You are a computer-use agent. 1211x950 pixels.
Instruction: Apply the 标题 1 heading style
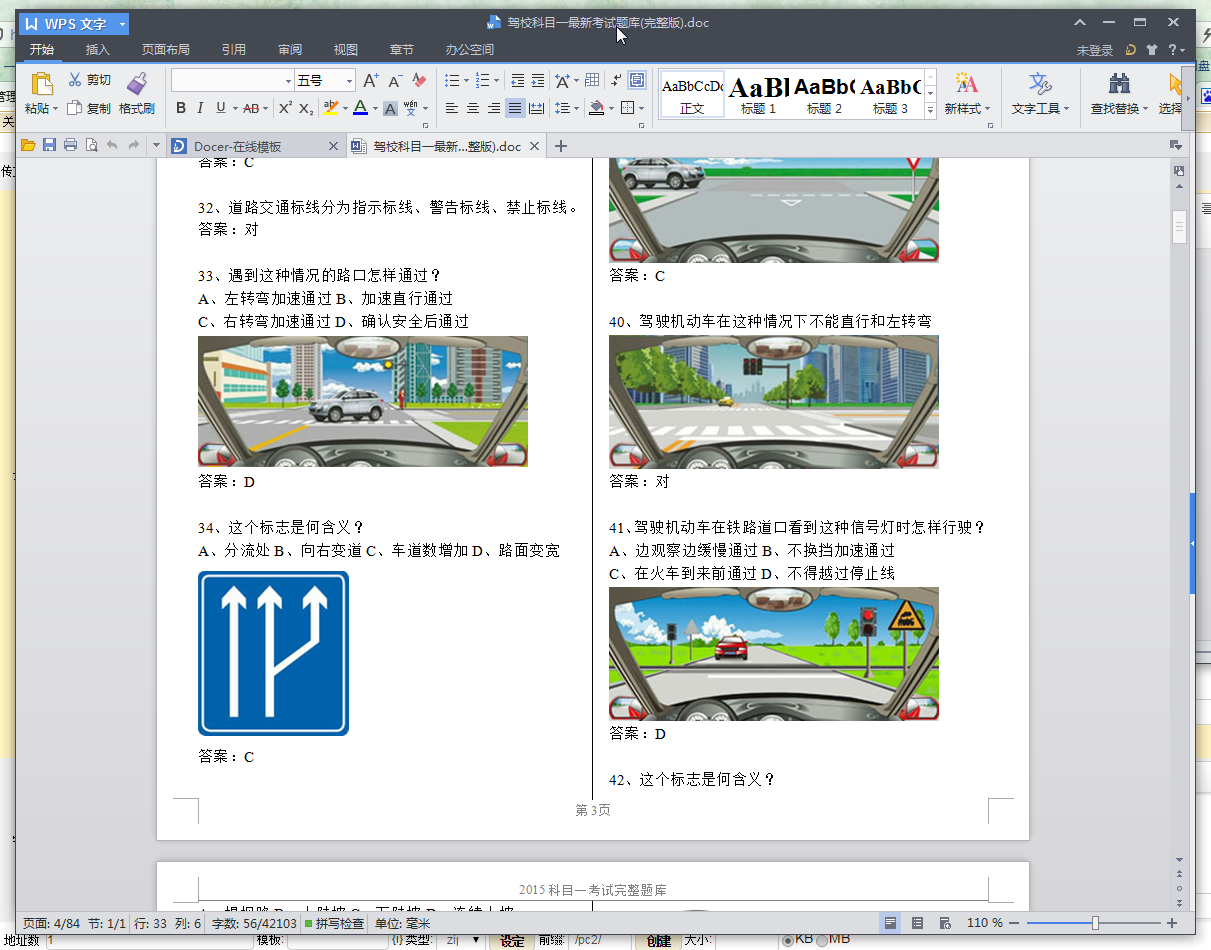(x=758, y=94)
